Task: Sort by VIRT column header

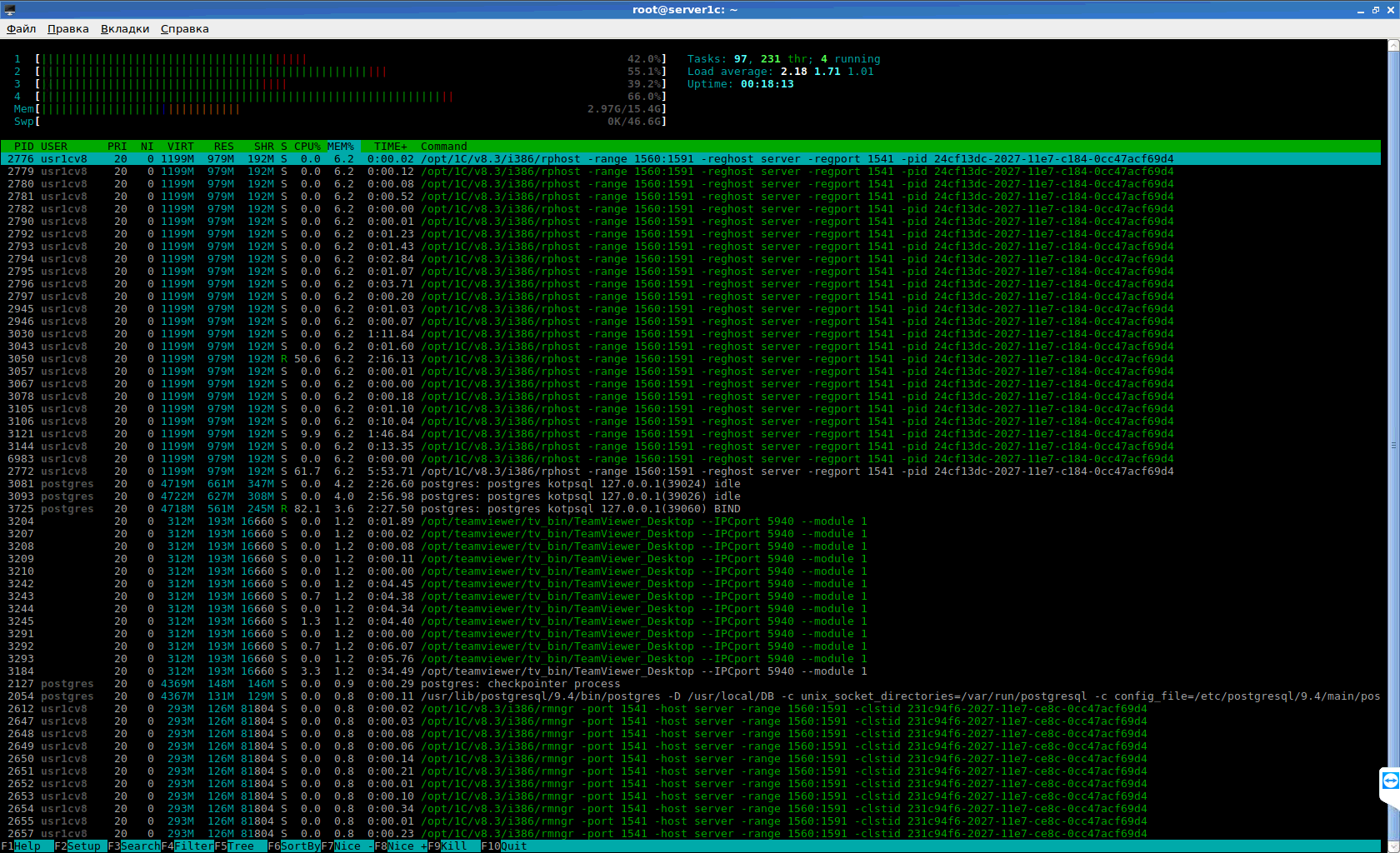Action: 181,147
